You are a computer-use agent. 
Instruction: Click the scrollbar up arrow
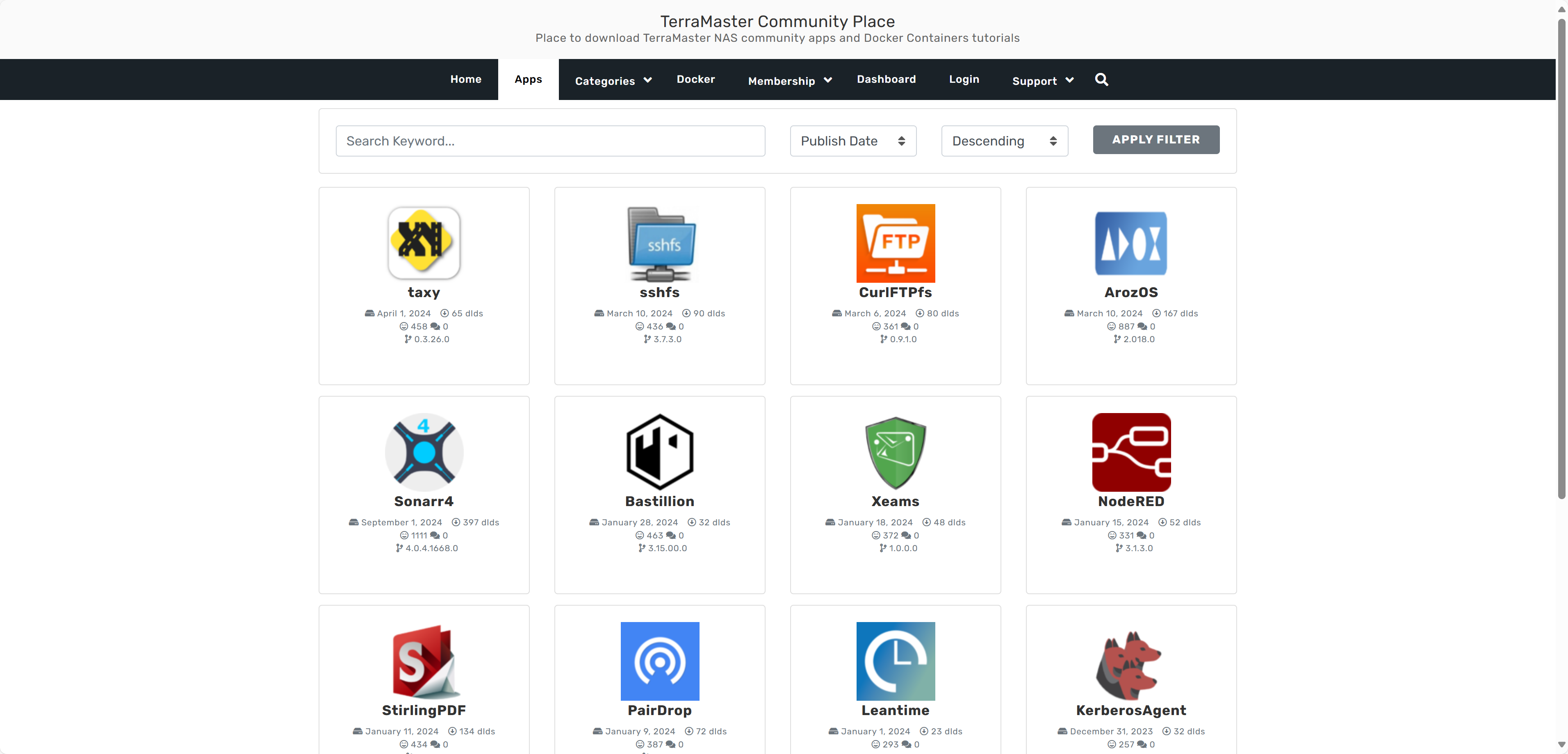(1561, 9)
